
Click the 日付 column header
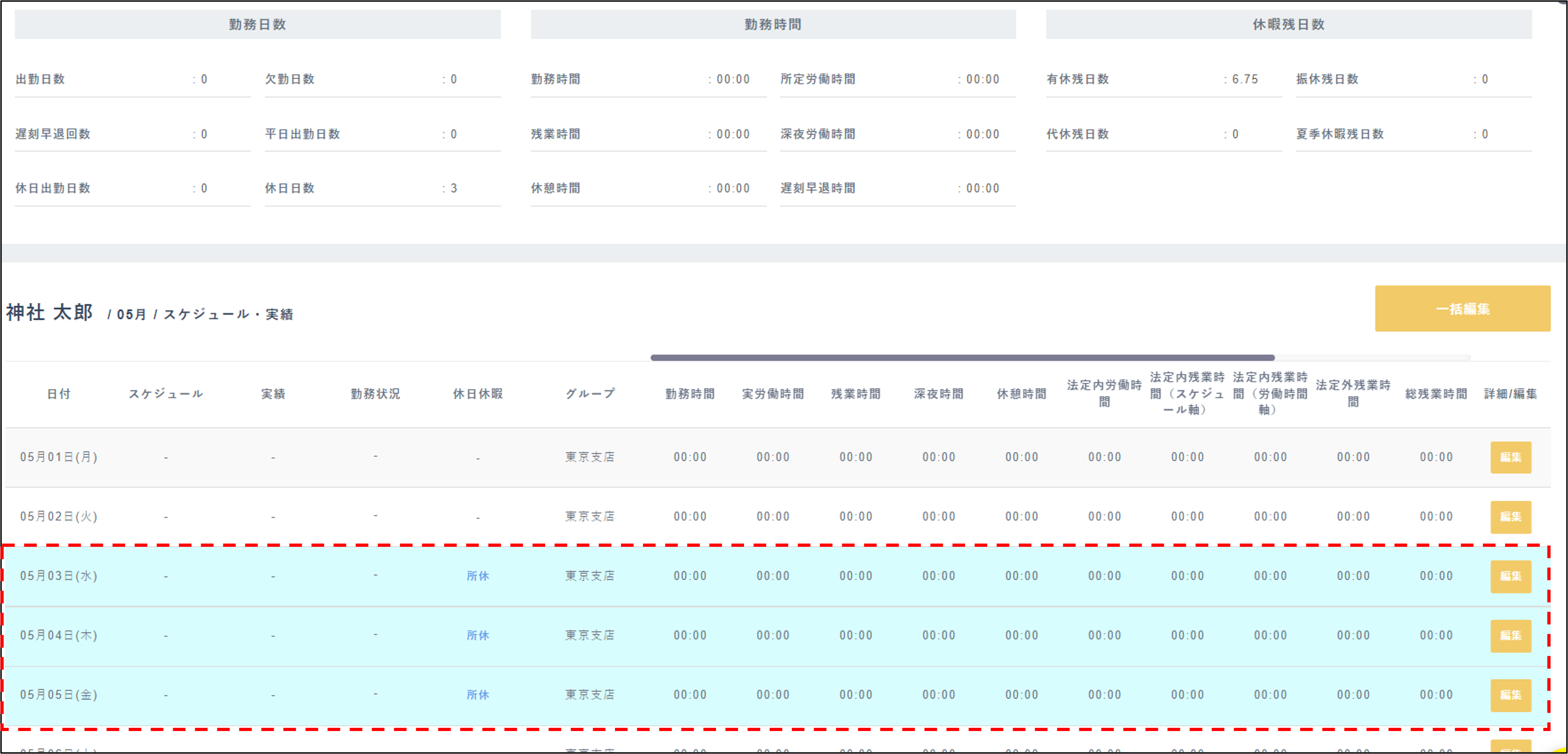click(59, 394)
